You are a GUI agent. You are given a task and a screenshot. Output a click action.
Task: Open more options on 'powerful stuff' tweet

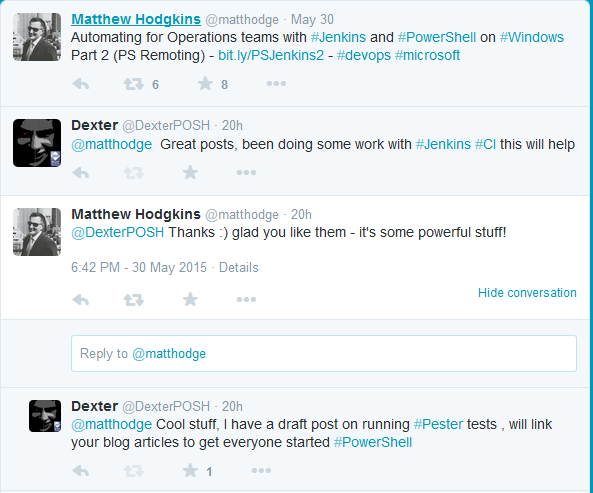tap(246, 300)
